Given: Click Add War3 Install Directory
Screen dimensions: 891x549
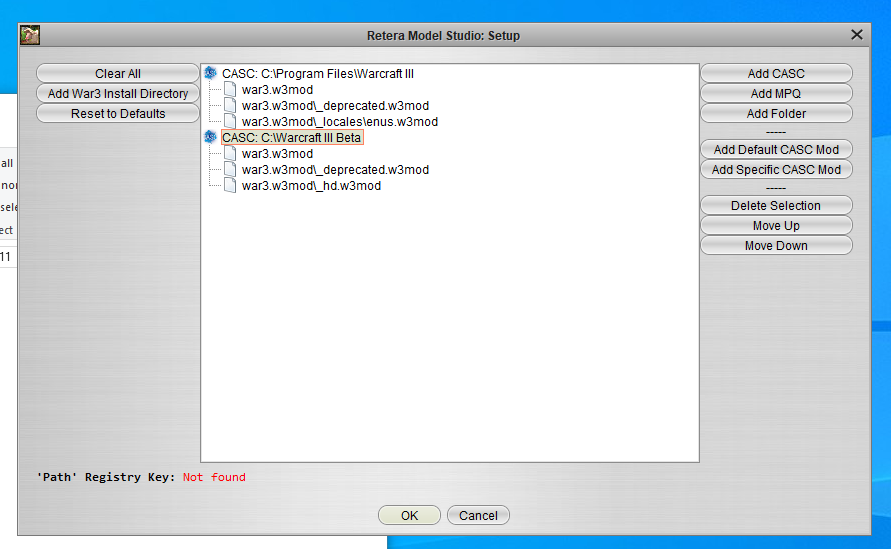Looking at the screenshot, I should click(x=118, y=93).
